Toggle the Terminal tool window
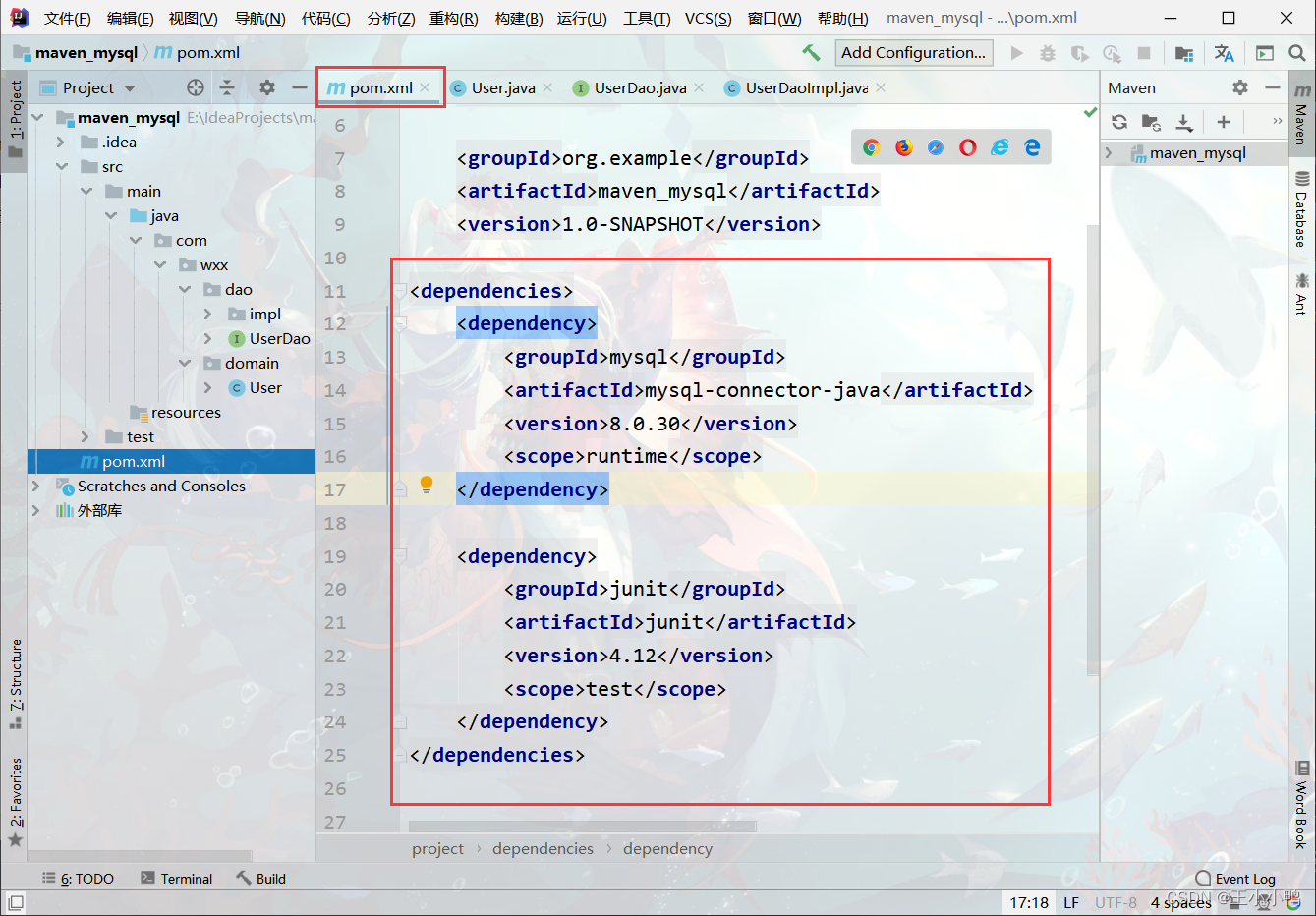This screenshot has width=1316, height=916. click(x=177, y=879)
